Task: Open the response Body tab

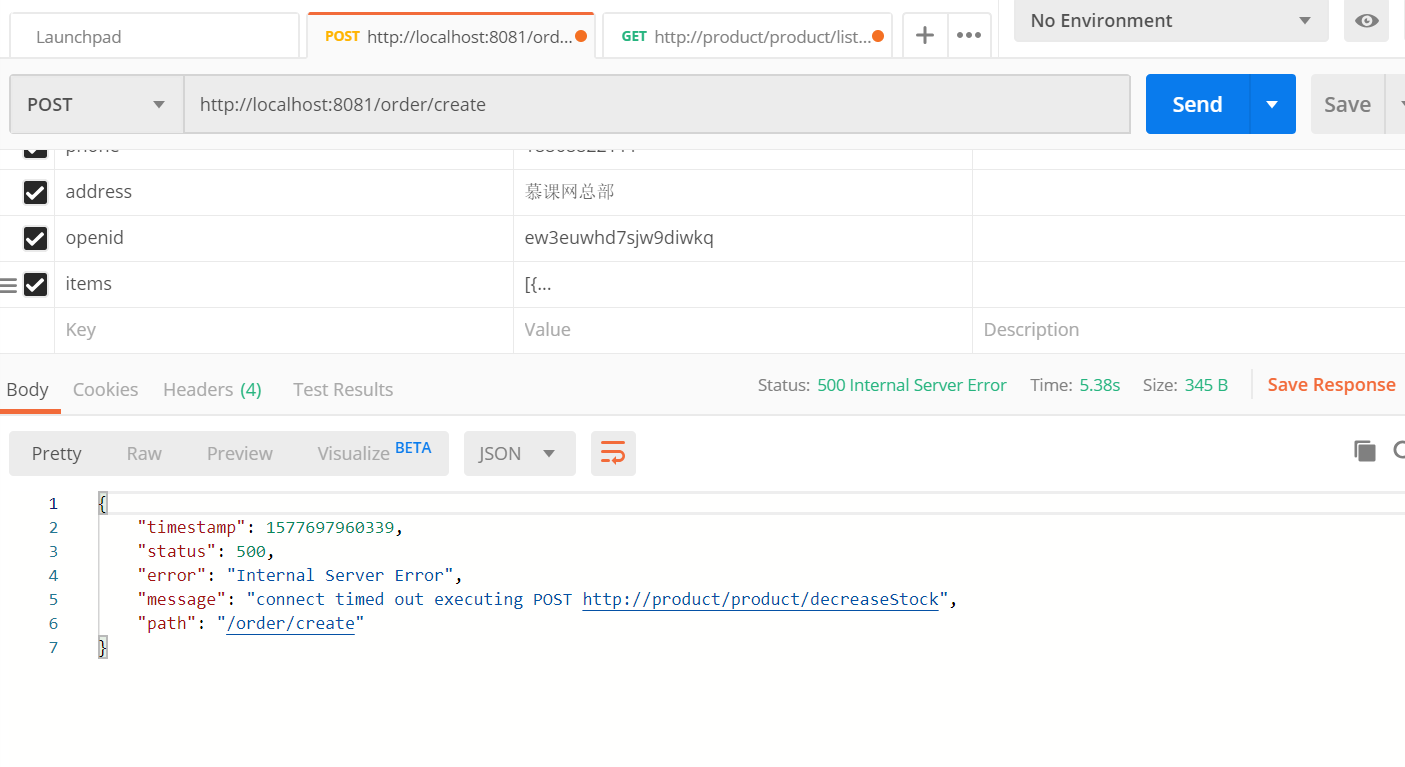Action: [x=28, y=389]
